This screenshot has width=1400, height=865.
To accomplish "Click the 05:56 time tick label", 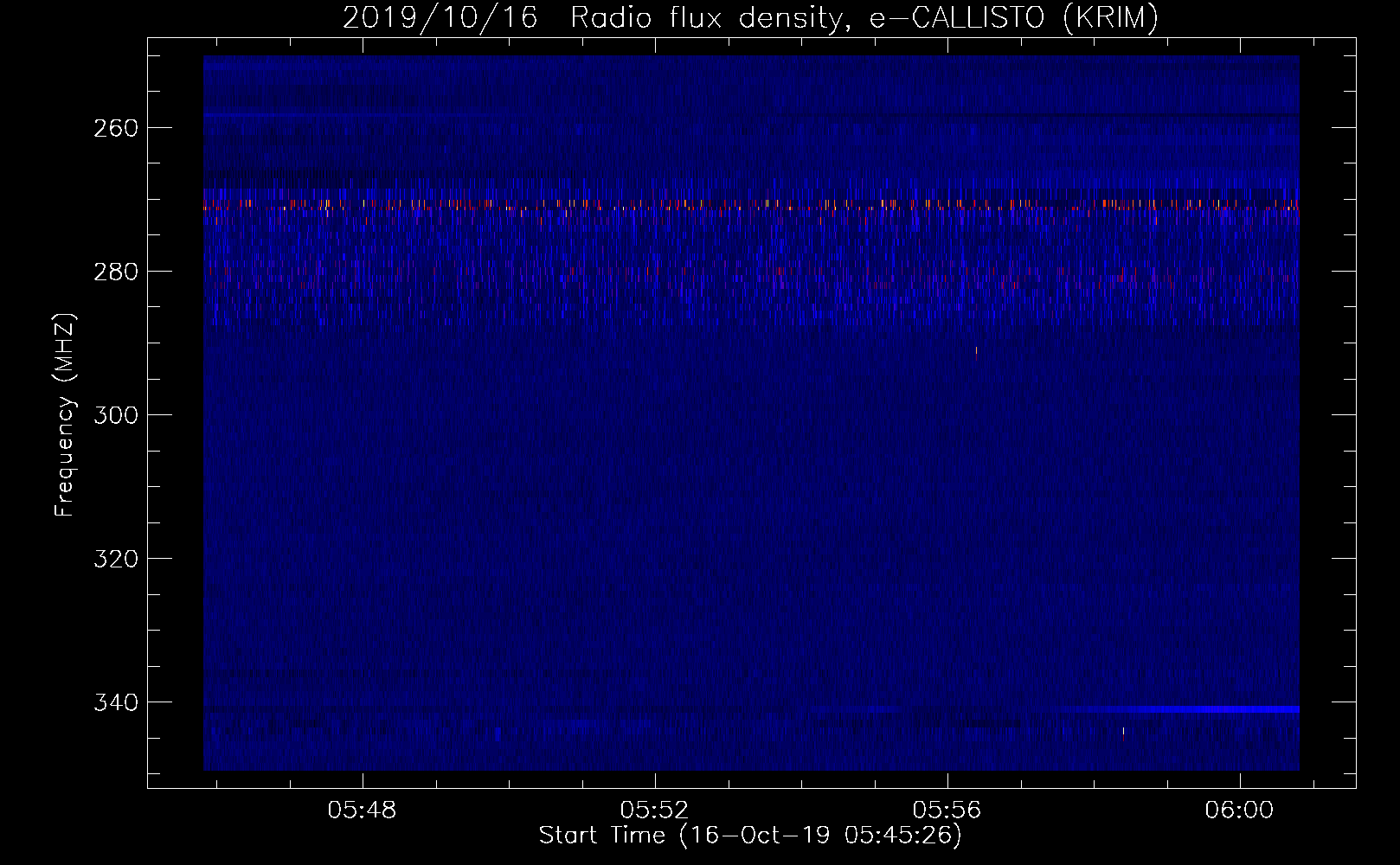I will pyautogui.click(x=947, y=811).
